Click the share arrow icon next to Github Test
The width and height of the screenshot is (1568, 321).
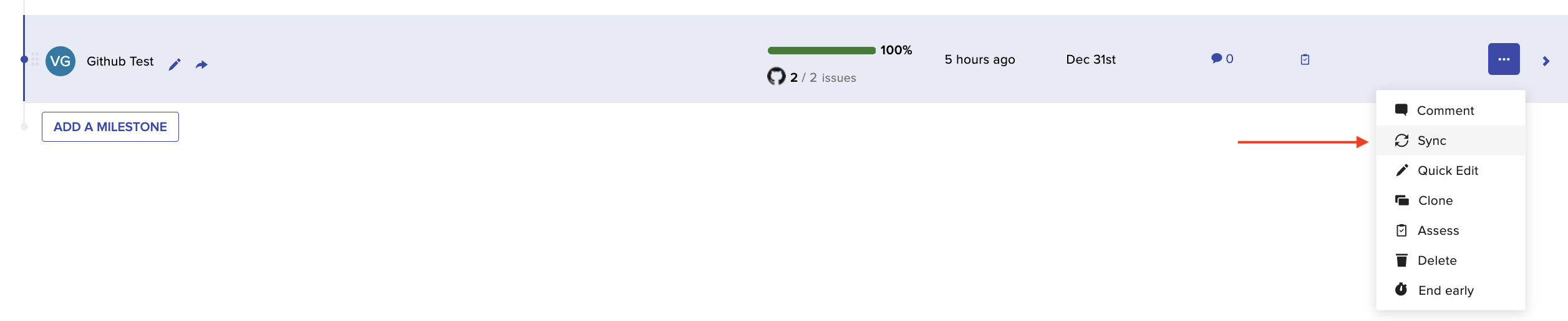(x=201, y=65)
